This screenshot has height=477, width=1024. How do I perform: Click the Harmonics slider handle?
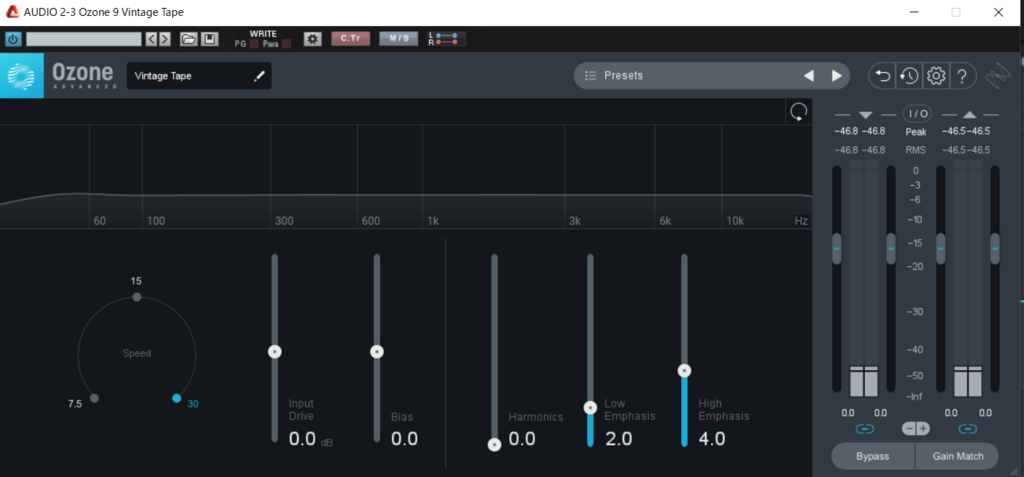(494, 445)
